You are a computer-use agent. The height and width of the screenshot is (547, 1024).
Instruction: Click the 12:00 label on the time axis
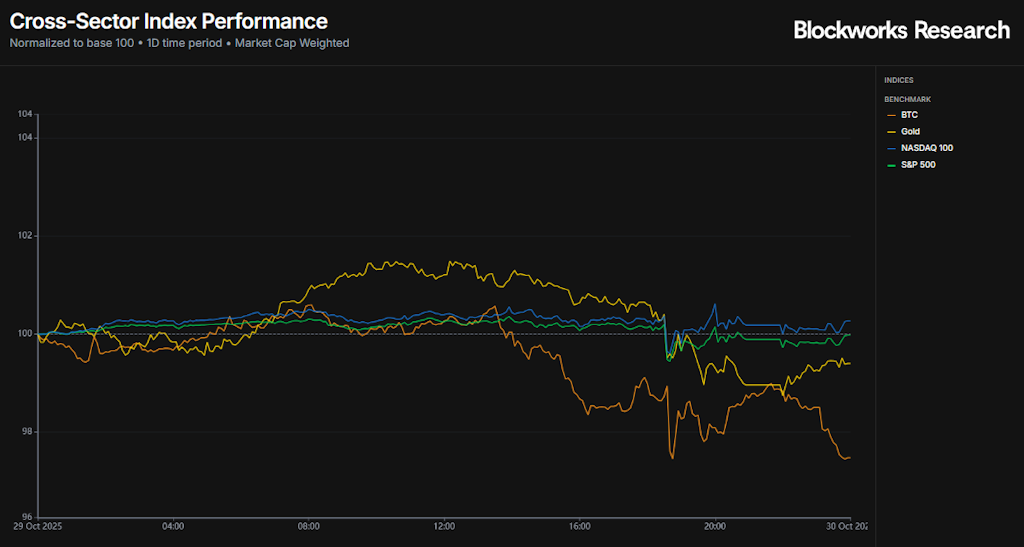pyautogui.click(x=444, y=526)
